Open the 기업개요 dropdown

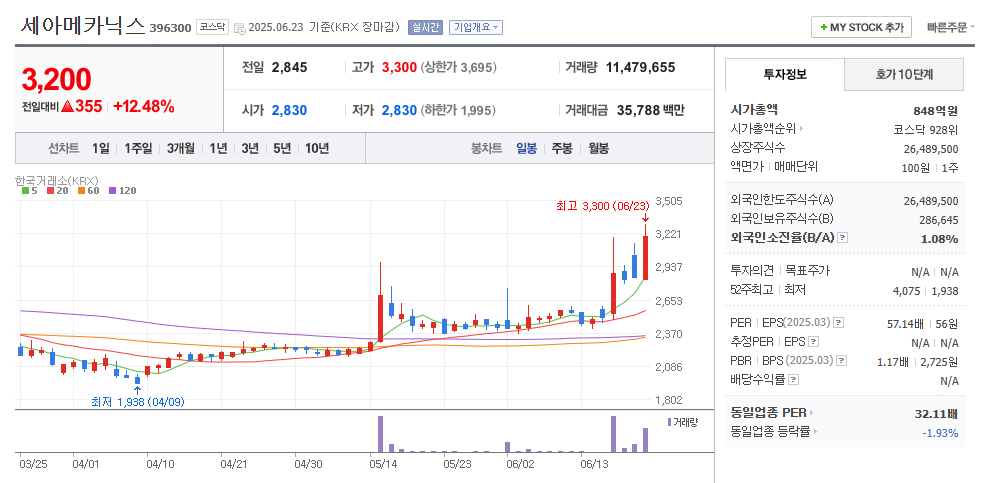(476, 28)
